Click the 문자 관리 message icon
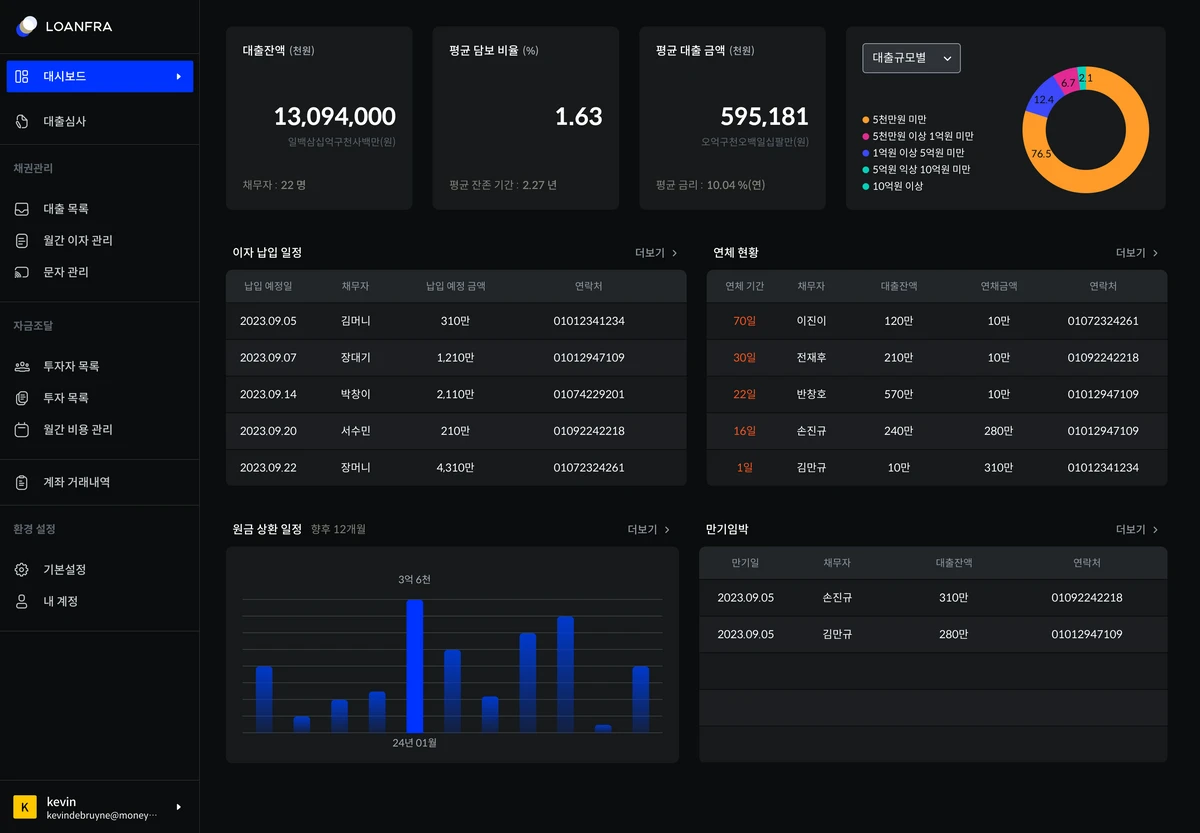Screen dimensions: 1200x833 tap(22, 272)
